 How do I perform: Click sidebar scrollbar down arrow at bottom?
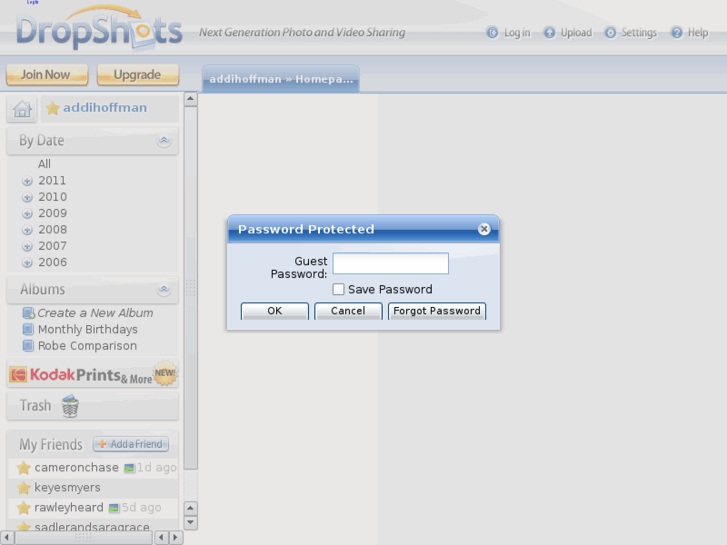191,522
